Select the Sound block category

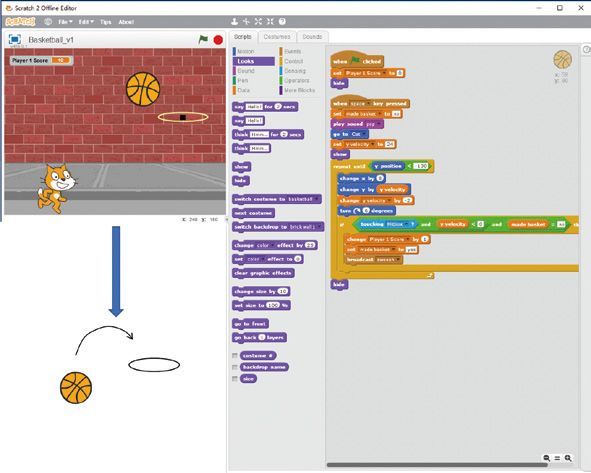[253, 71]
